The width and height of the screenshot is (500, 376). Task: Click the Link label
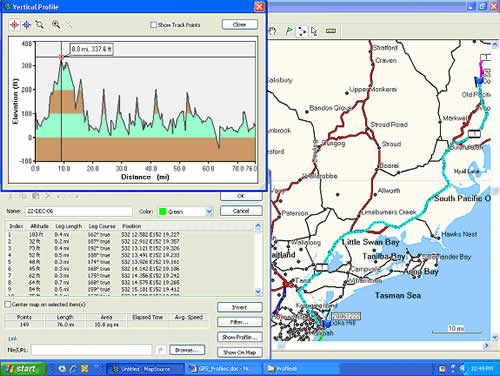(x=12, y=339)
